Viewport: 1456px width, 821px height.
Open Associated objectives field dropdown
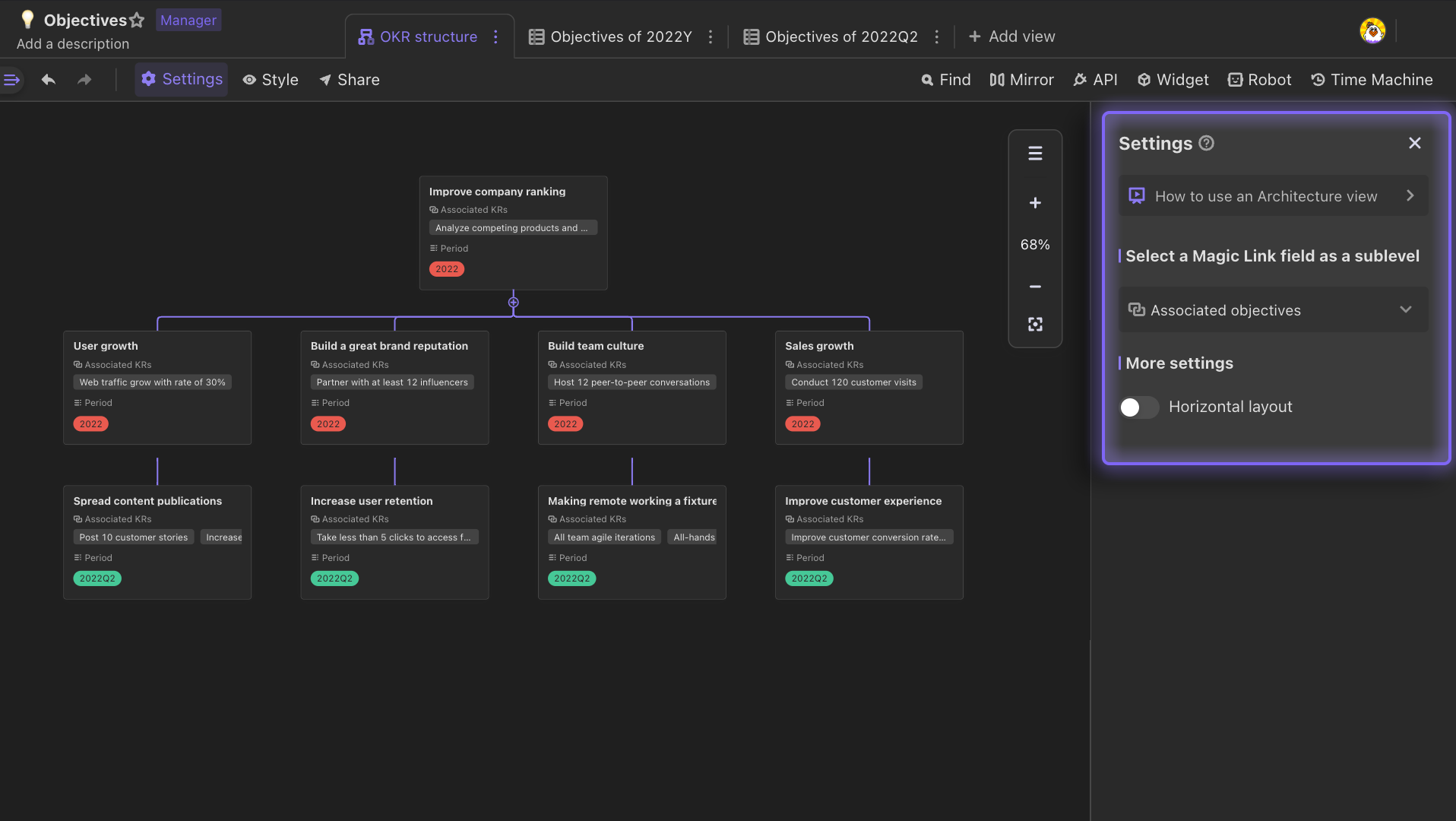click(1274, 309)
